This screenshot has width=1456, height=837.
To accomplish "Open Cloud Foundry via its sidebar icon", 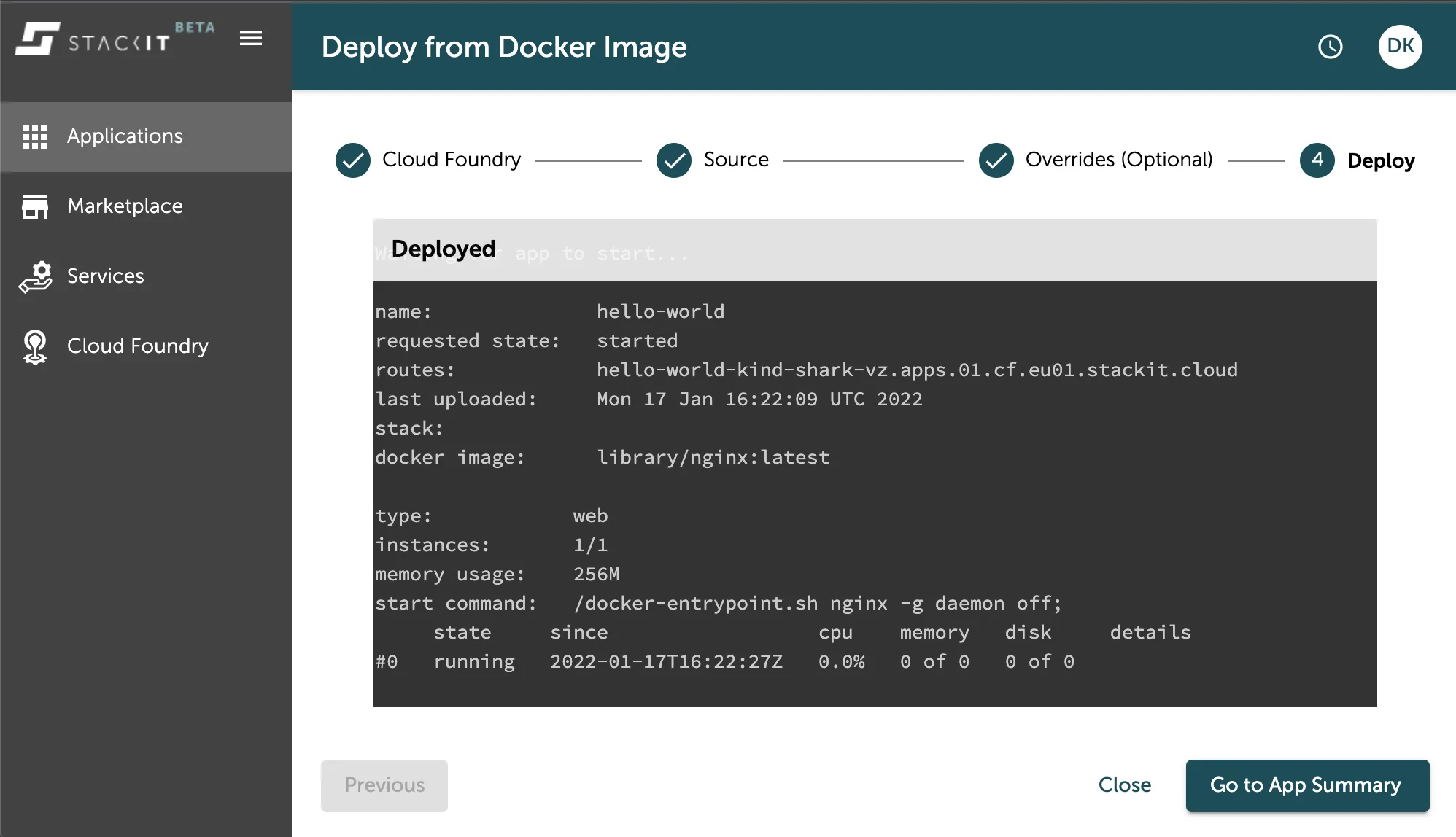I will [36, 346].
